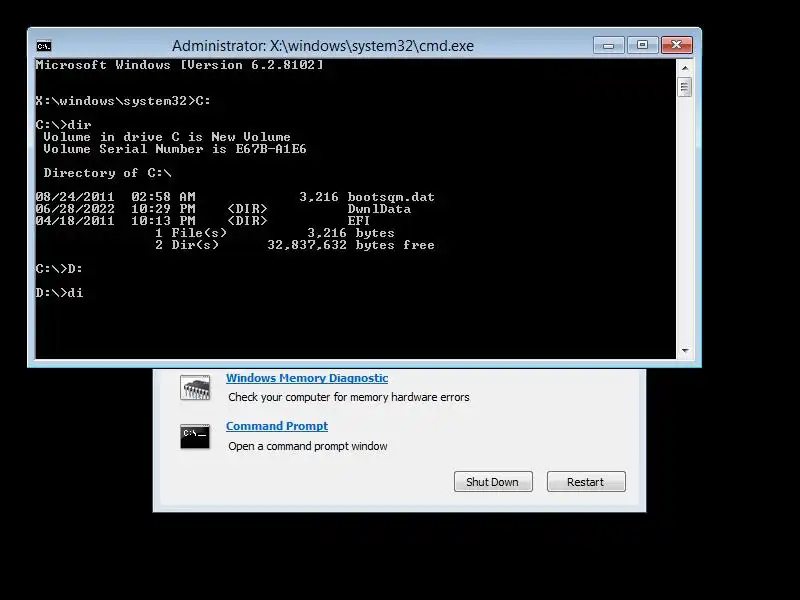800x600 pixels.
Task: Click the Command Prompt console icon
Action: [x=195, y=437]
